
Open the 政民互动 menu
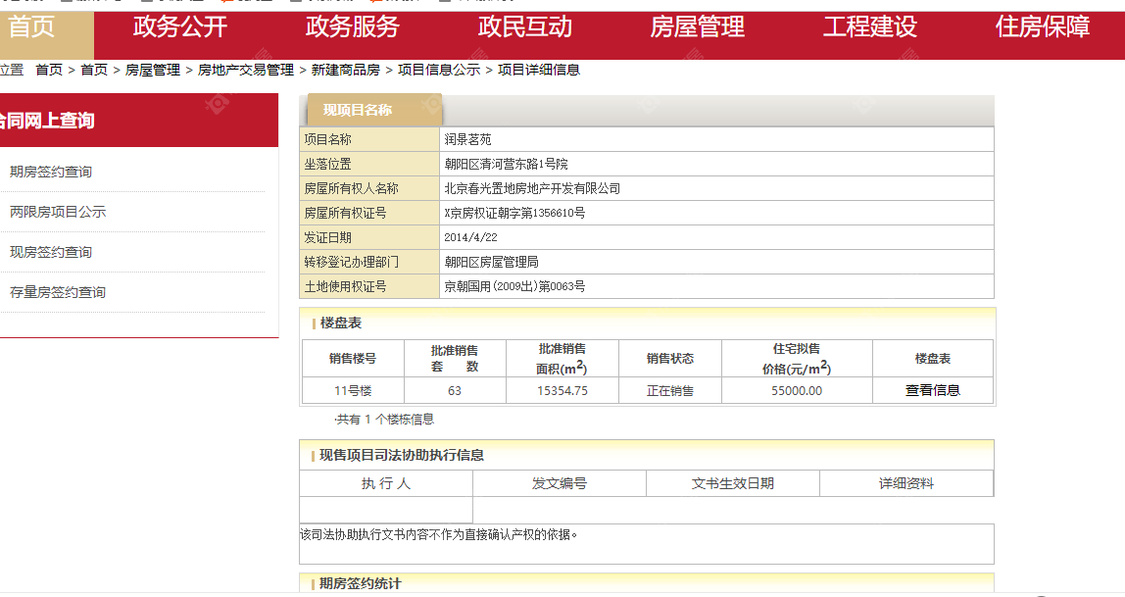coord(525,27)
